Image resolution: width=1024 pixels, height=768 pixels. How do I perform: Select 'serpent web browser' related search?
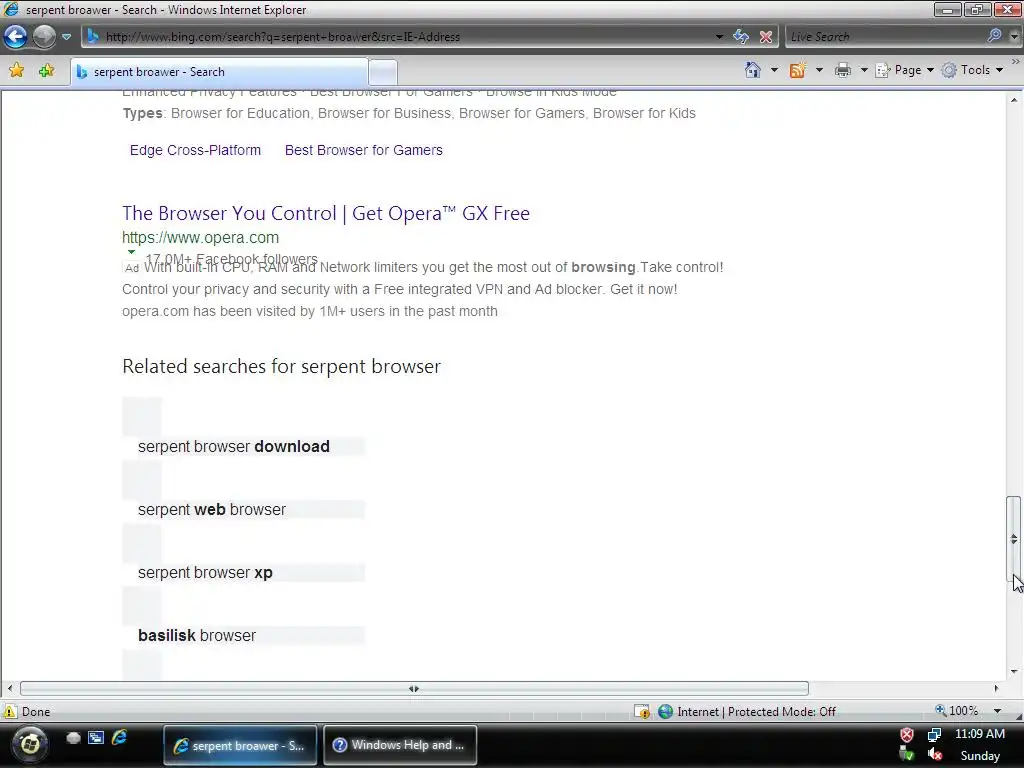(212, 509)
